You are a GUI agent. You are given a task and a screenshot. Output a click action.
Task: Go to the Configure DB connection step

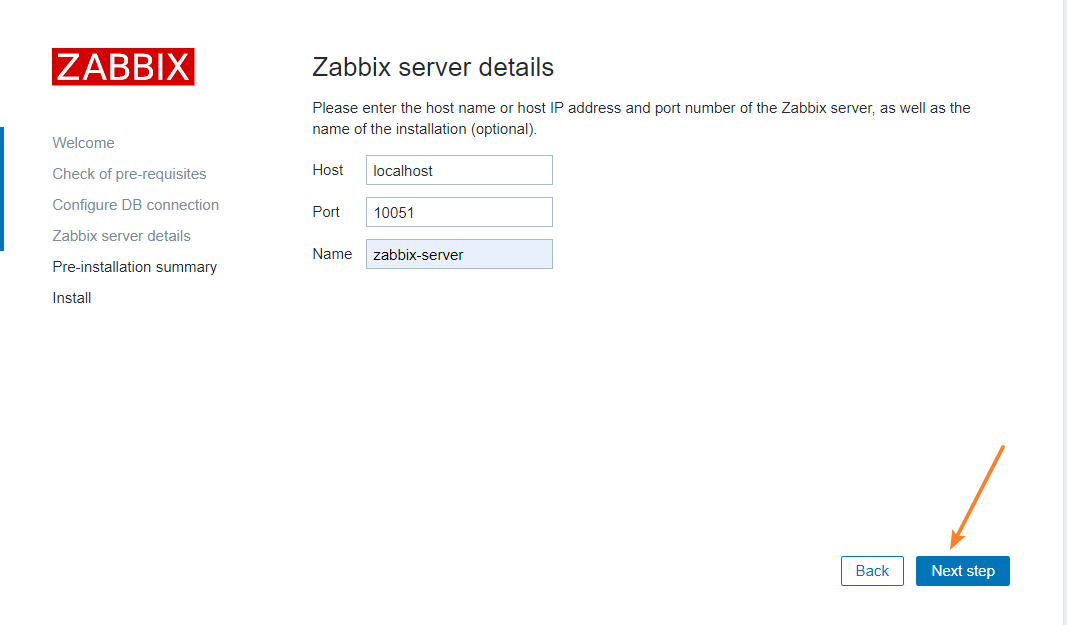(x=135, y=204)
